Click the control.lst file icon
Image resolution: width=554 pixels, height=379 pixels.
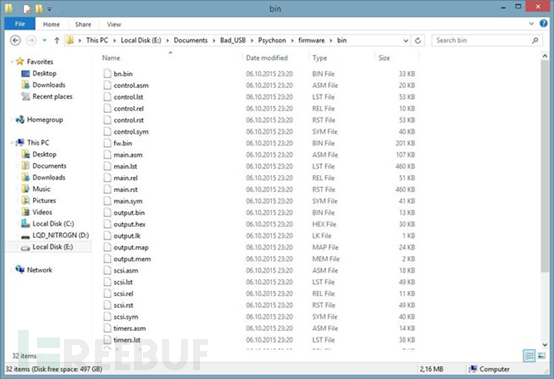coord(107,97)
